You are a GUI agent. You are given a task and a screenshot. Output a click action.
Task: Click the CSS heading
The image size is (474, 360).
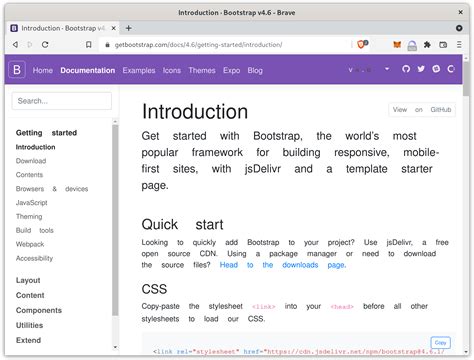click(x=154, y=289)
